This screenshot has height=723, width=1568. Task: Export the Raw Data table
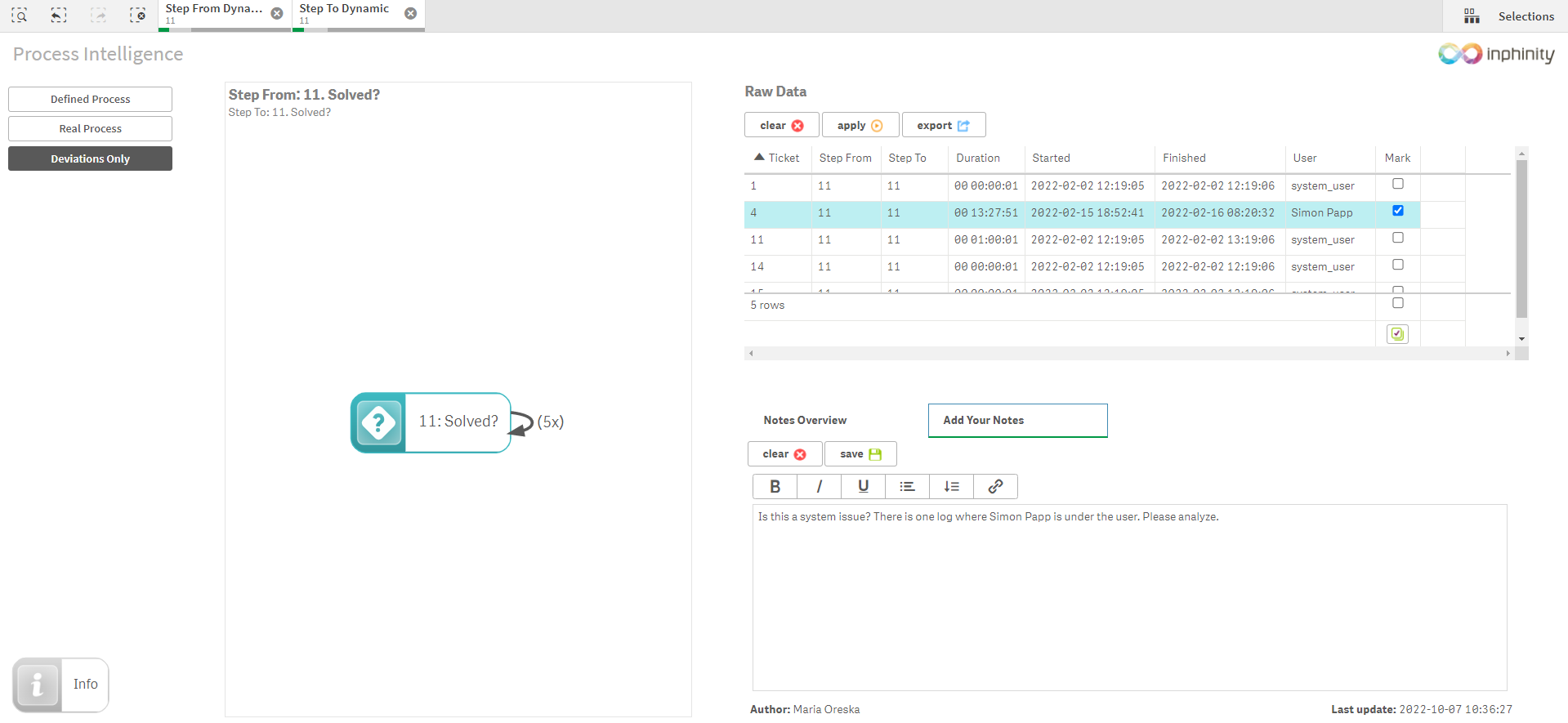click(x=943, y=125)
